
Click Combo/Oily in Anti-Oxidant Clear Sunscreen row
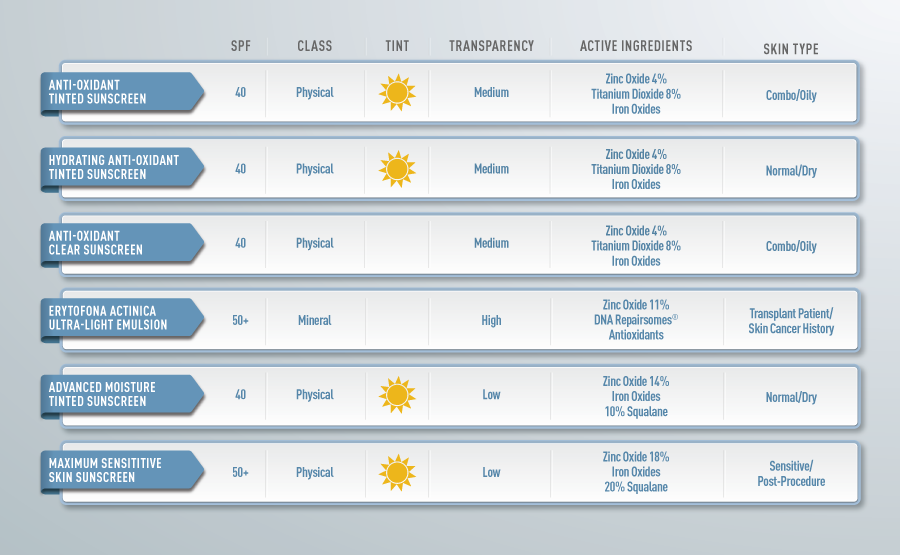click(x=791, y=246)
